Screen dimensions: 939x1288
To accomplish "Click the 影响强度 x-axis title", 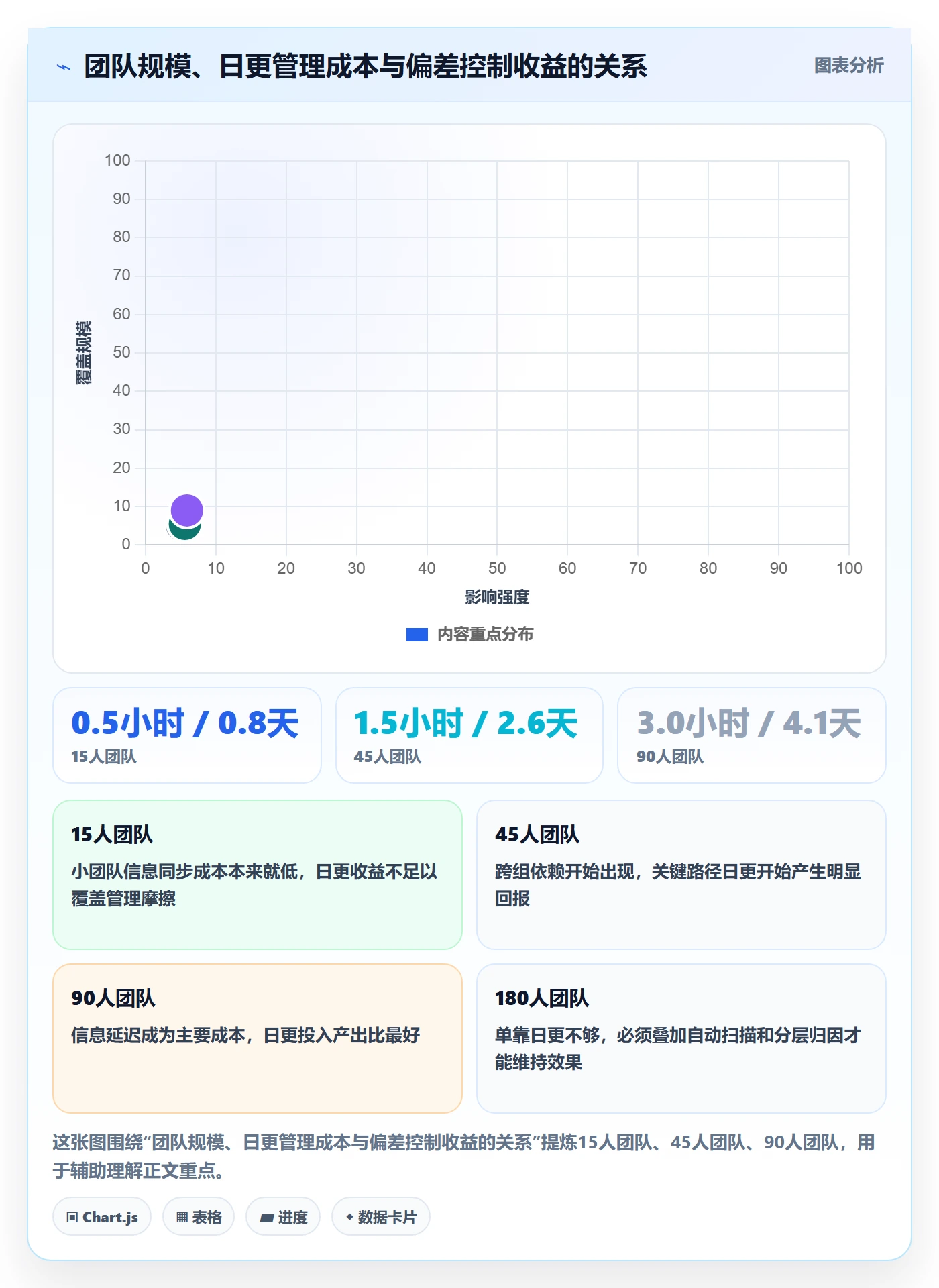I will point(497,597).
